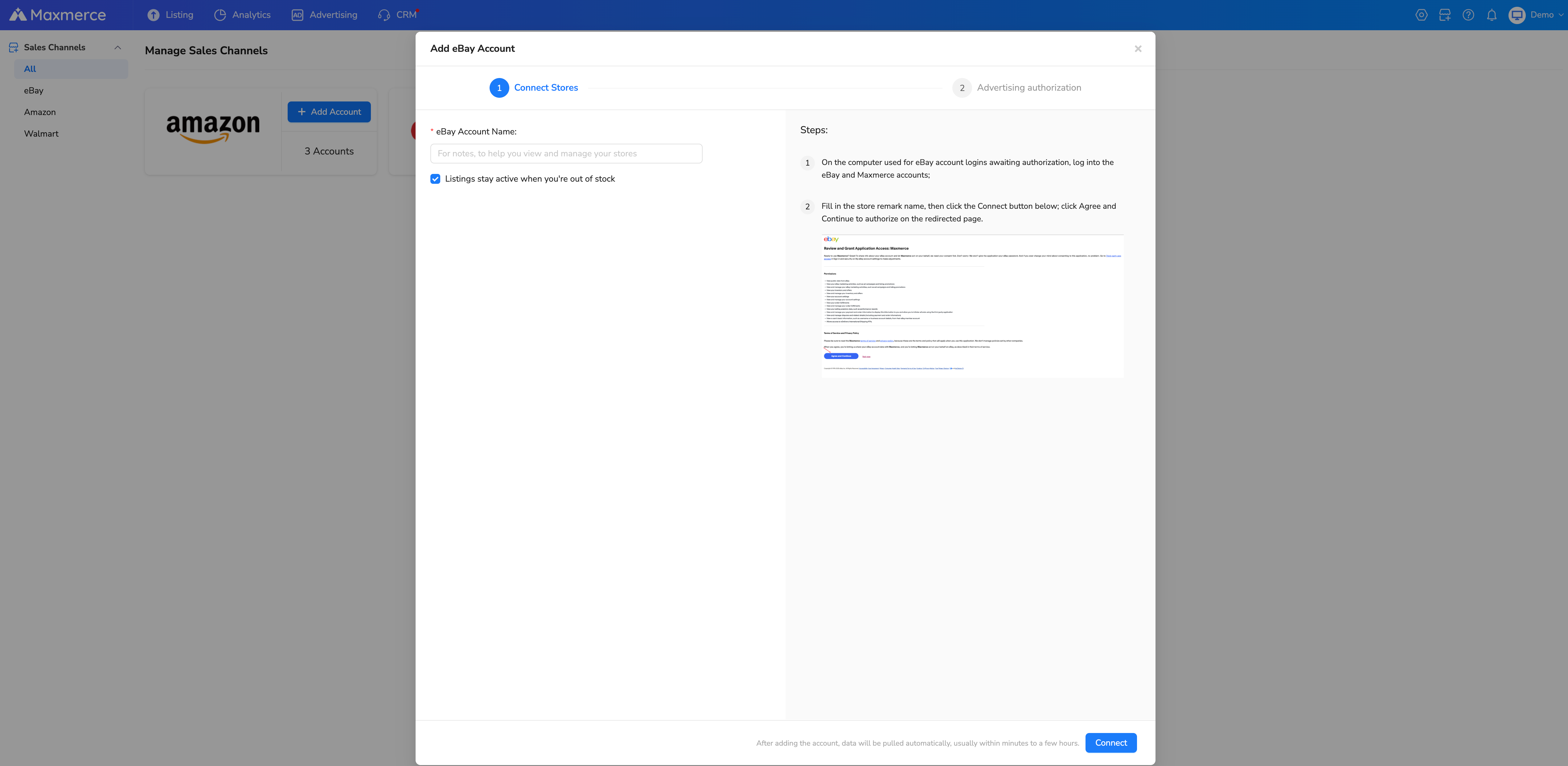Viewport: 1568px width, 766px height.
Task: Expand the Demo account dropdown arrow
Action: (1561, 14)
